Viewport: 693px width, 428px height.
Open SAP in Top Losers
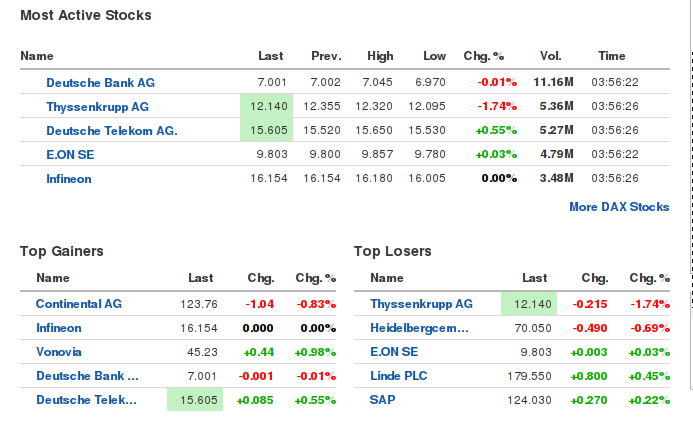[x=382, y=400]
